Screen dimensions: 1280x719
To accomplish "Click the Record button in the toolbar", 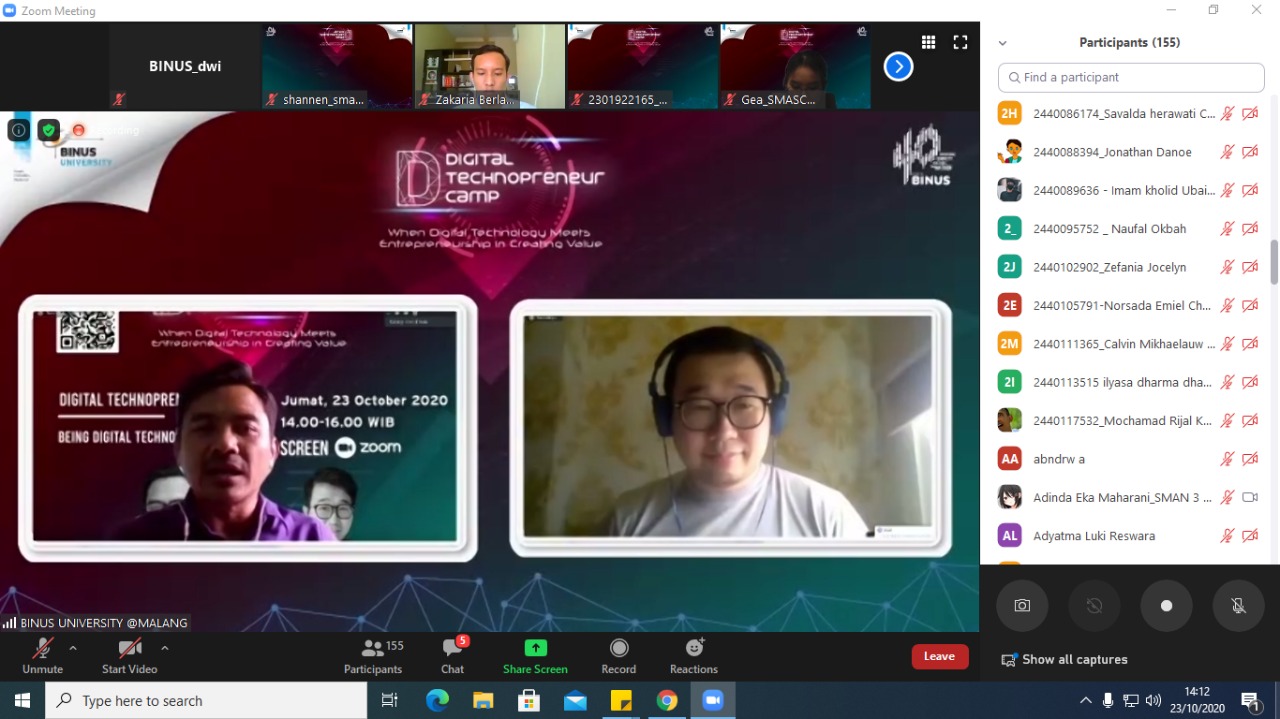I will (618, 656).
